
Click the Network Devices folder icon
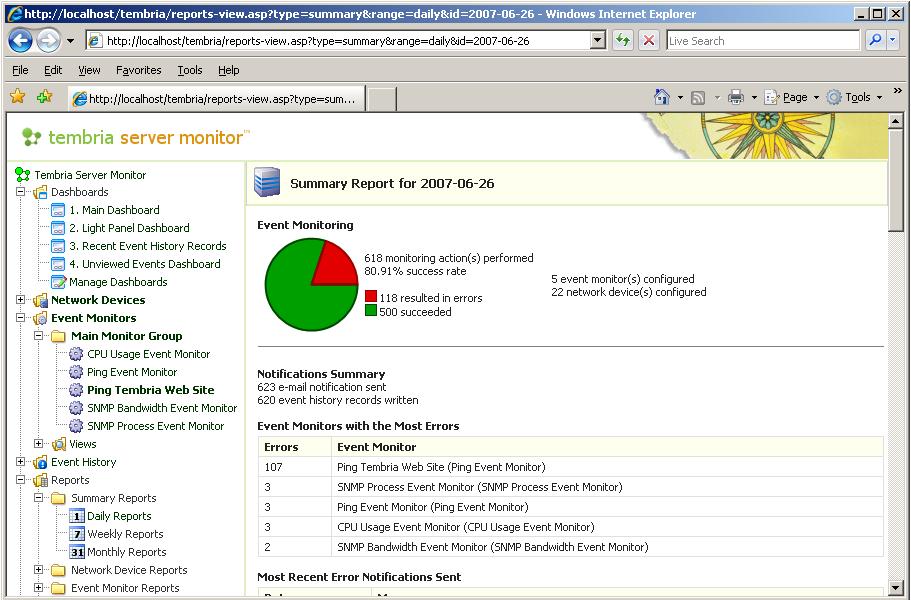tap(40, 300)
